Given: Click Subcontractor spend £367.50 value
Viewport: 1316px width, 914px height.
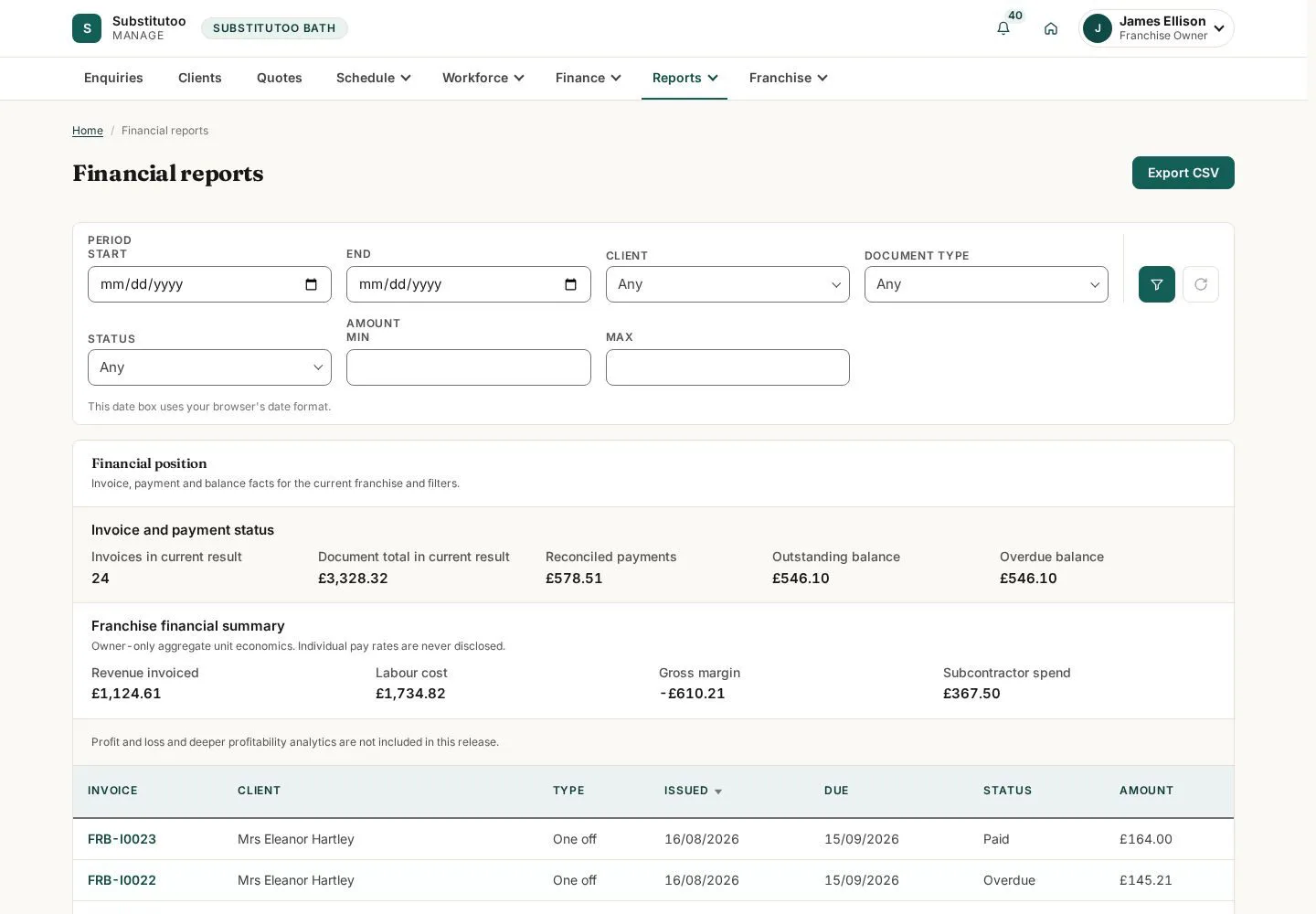Looking at the screenshot, I should [971, 694].
